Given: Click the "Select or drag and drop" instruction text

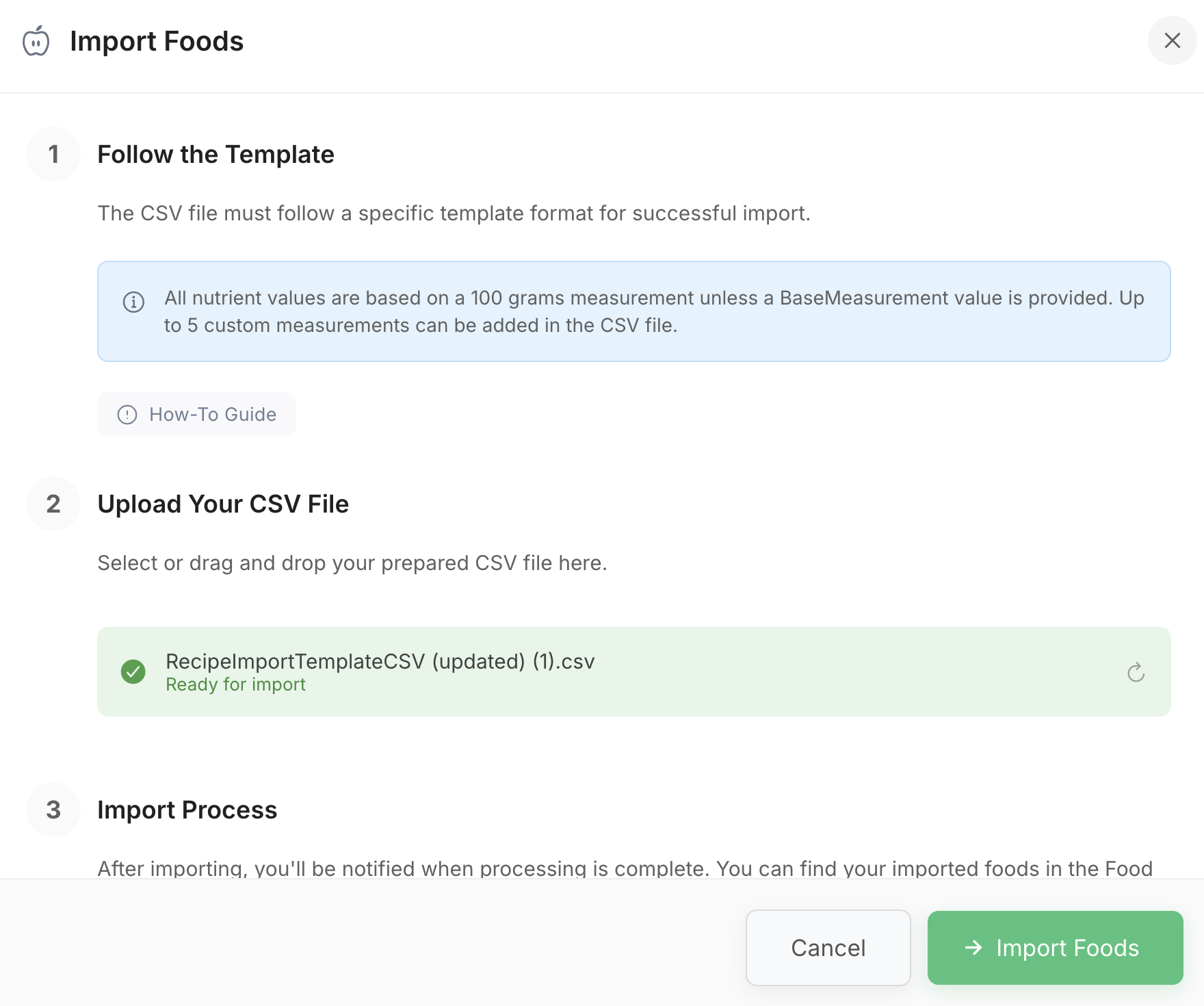Looking at the screenshot, I should (352, 563).
